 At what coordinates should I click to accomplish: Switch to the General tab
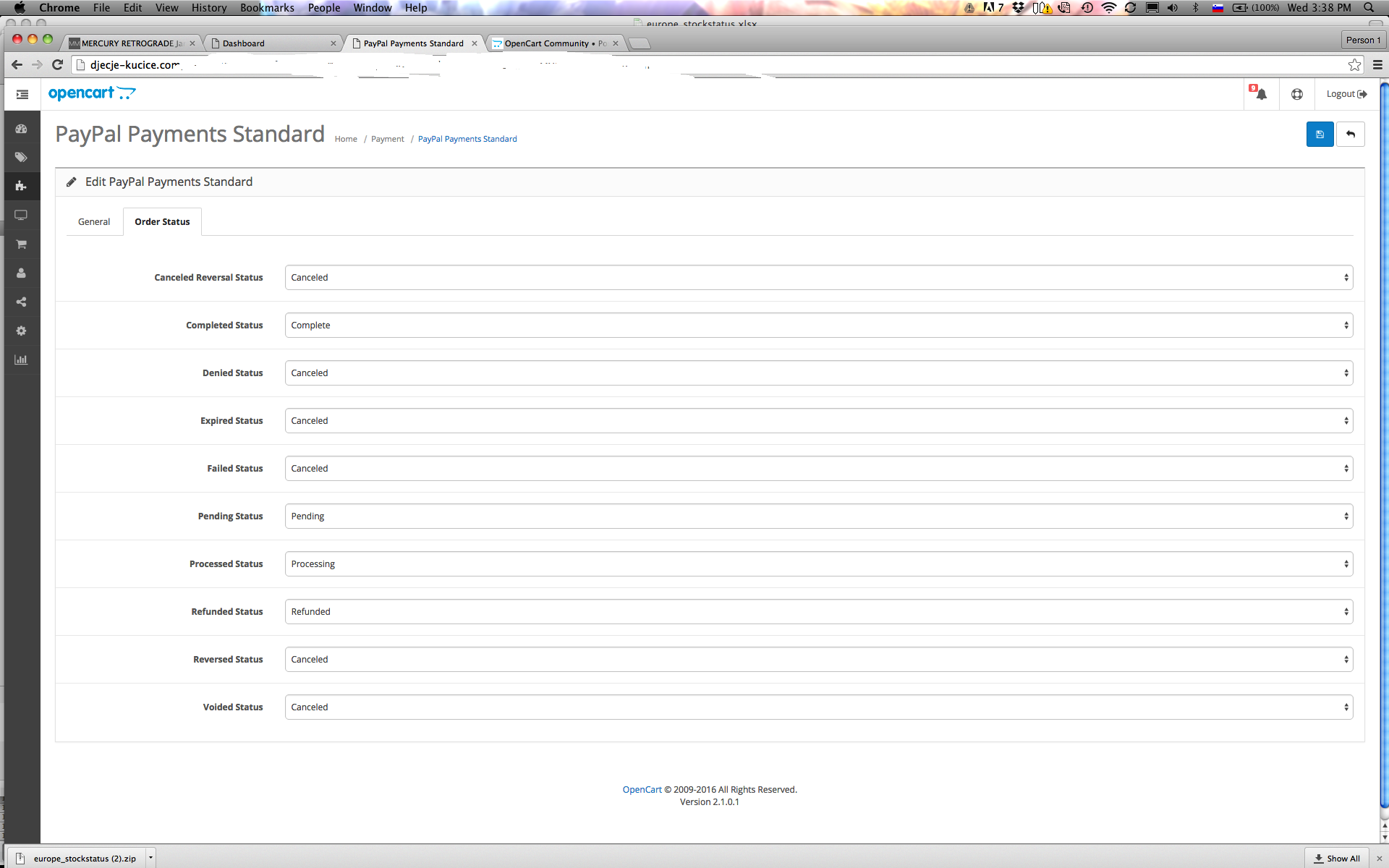click(94, 222)
